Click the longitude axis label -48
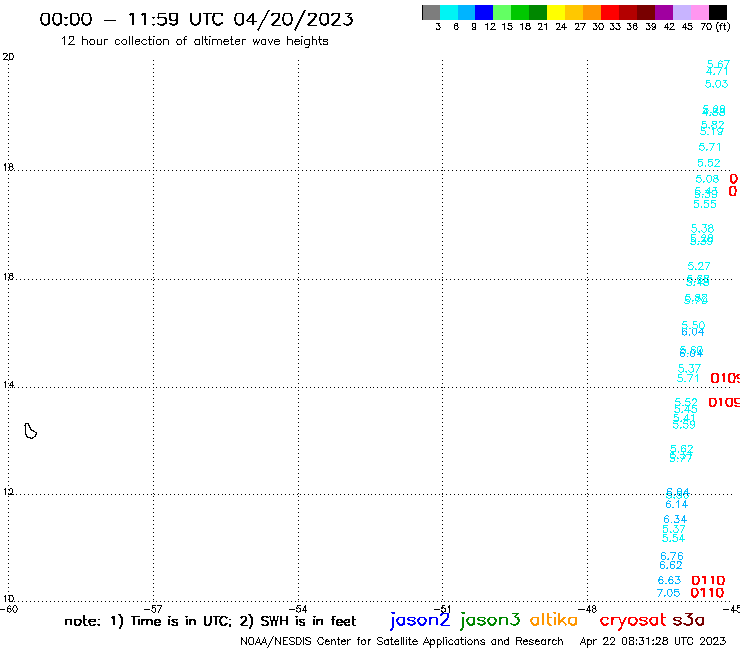 point(588,609)
